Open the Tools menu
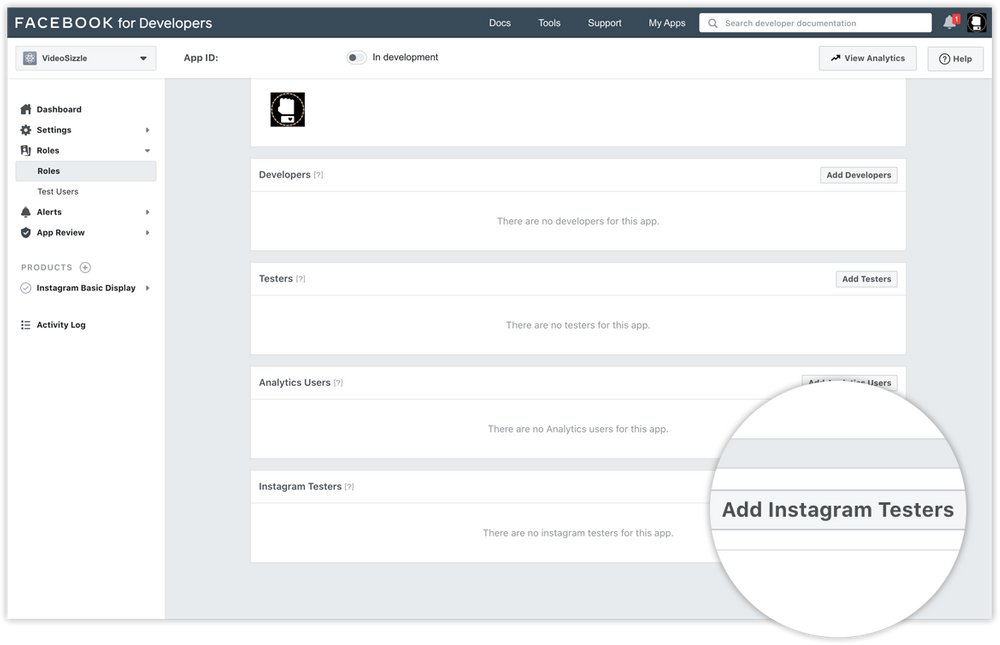The height and width of the screenshot is (645, 1000). pos(549,23)
